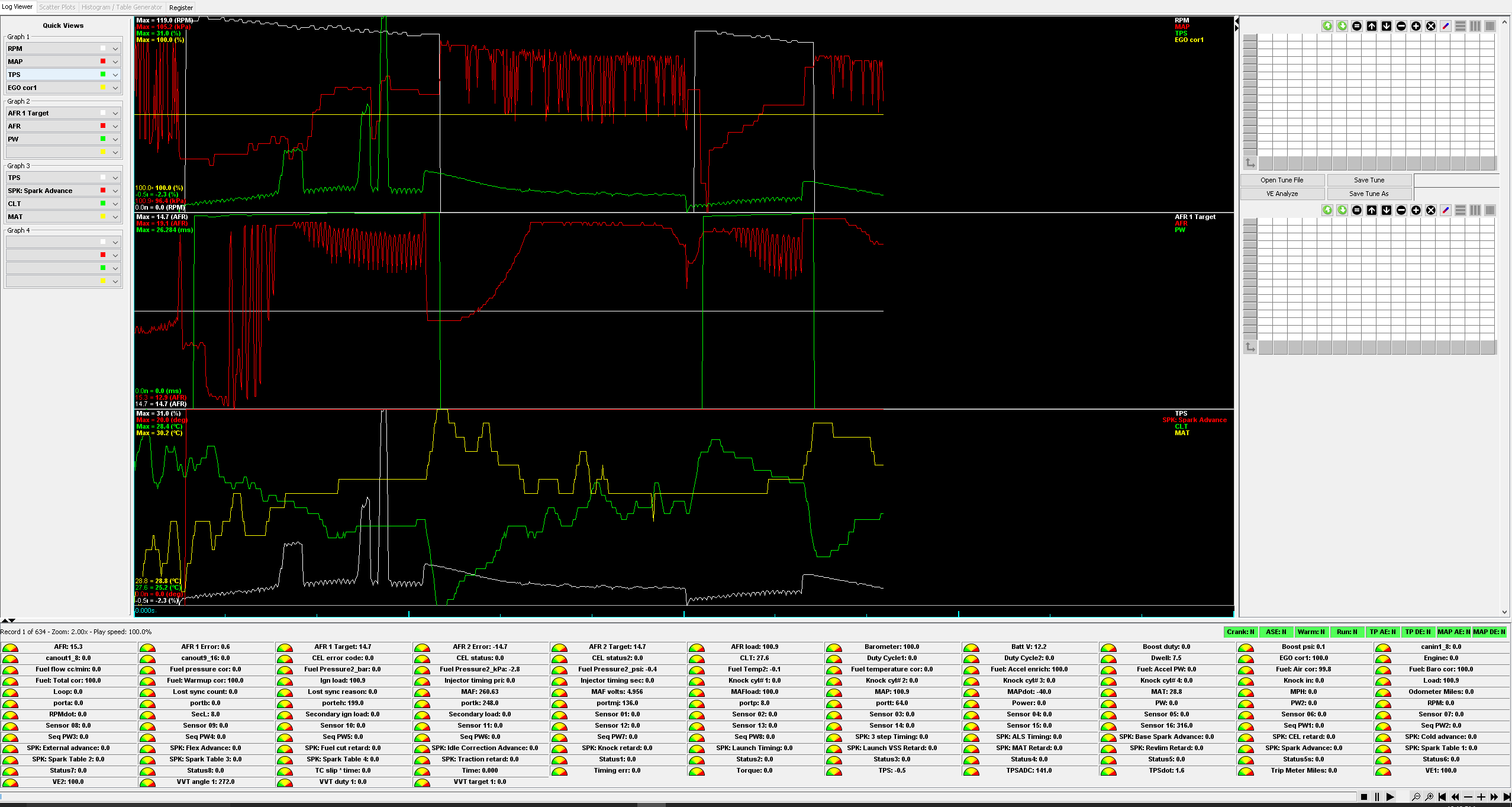Click the fast-forward double arrow icon
Viewport: 1512px width, 807px height.
pyautogui.click(x=1494, y=797)
